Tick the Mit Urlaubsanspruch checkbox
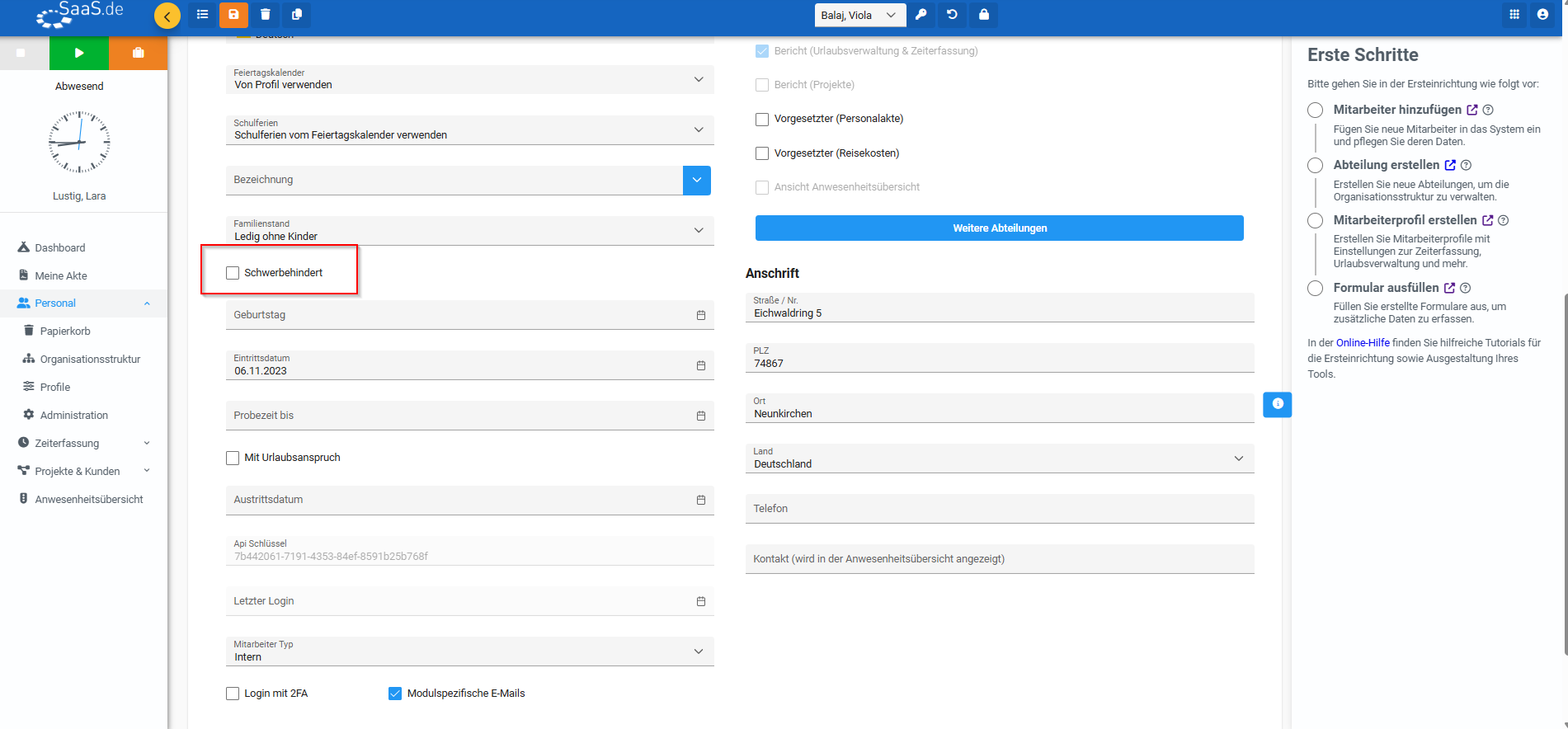This screenshot has width=1568, height=729. click(x=233, y=458)
